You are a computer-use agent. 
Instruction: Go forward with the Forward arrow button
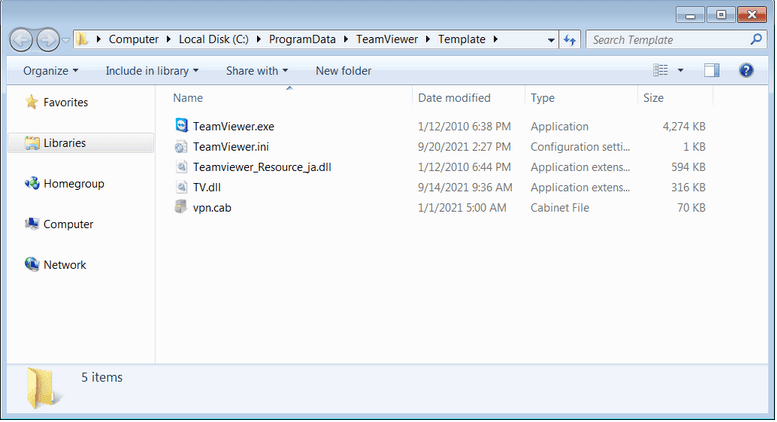(48, 40)
